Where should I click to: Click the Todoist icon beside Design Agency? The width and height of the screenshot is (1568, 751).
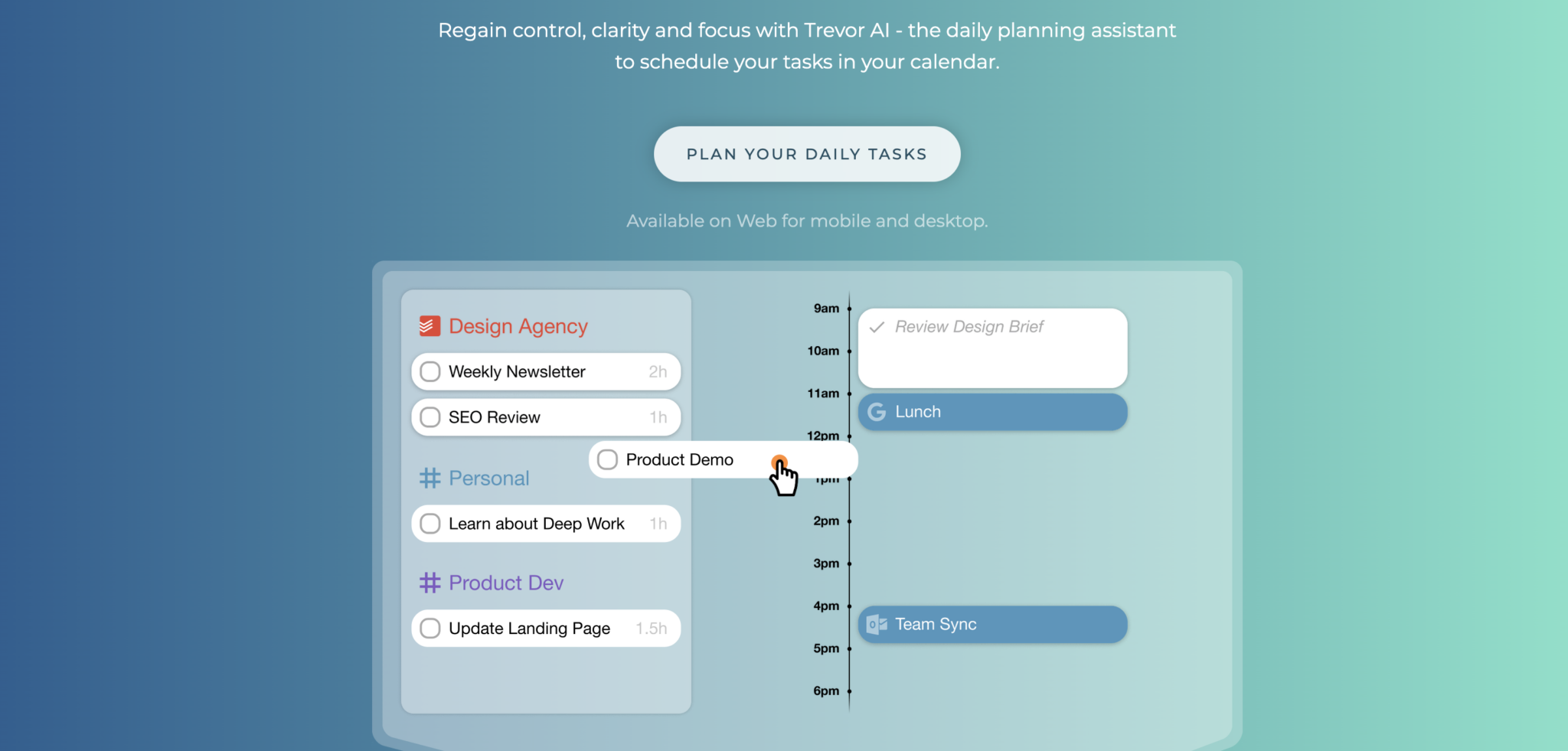[430, 325]
